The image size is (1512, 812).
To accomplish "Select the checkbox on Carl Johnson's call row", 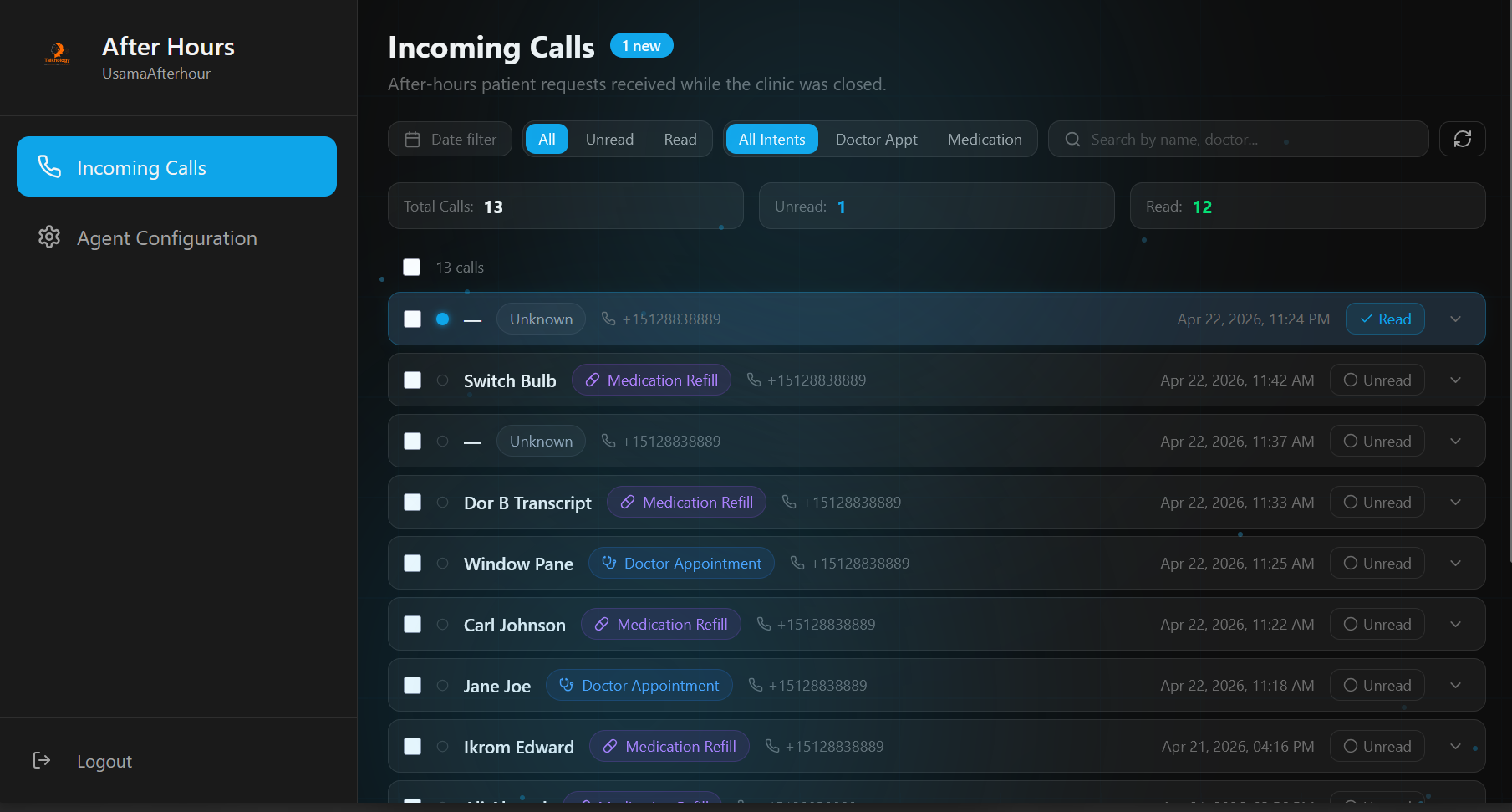I will 412,624.
